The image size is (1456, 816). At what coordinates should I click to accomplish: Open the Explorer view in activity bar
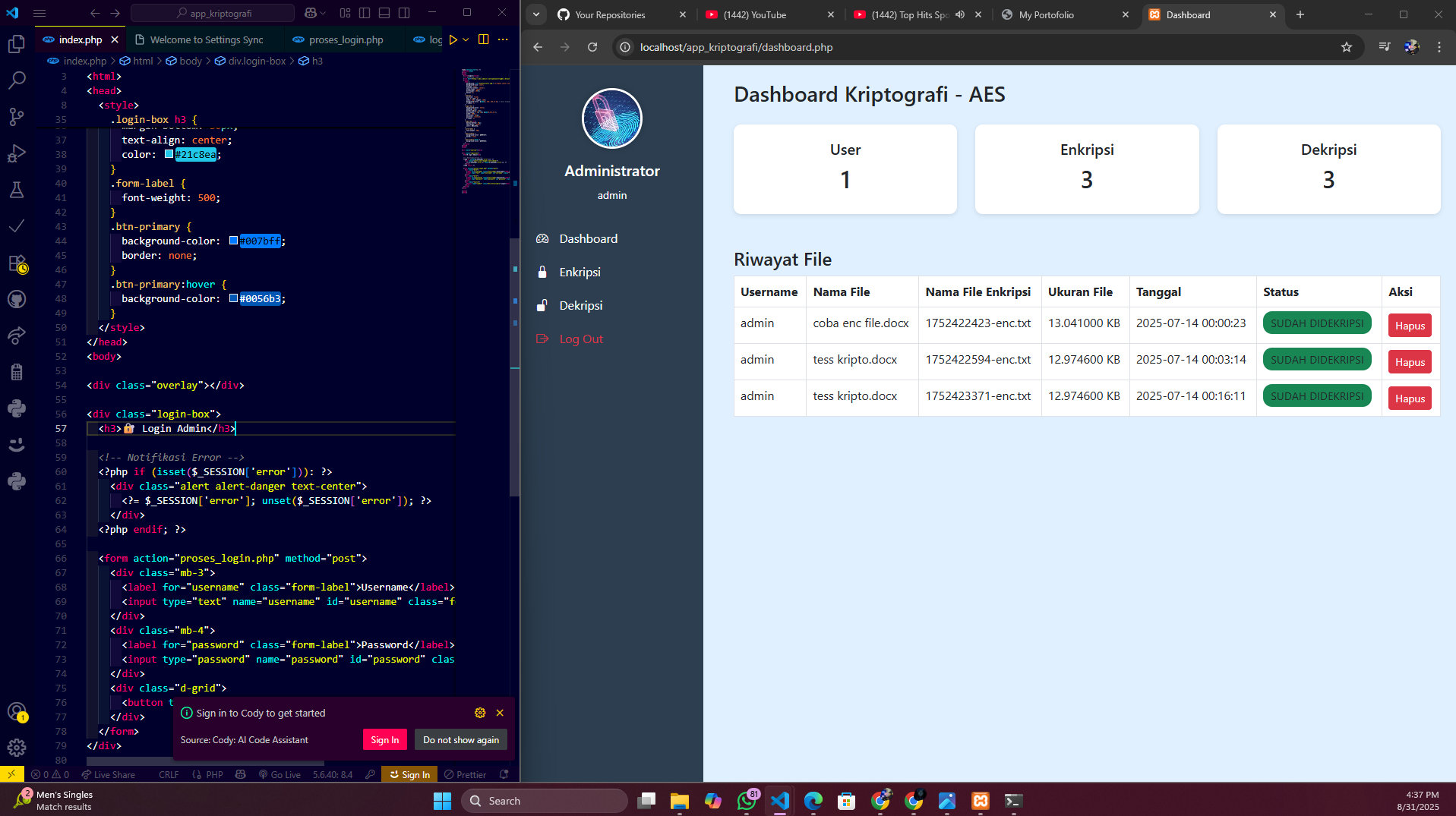[17, 45]
